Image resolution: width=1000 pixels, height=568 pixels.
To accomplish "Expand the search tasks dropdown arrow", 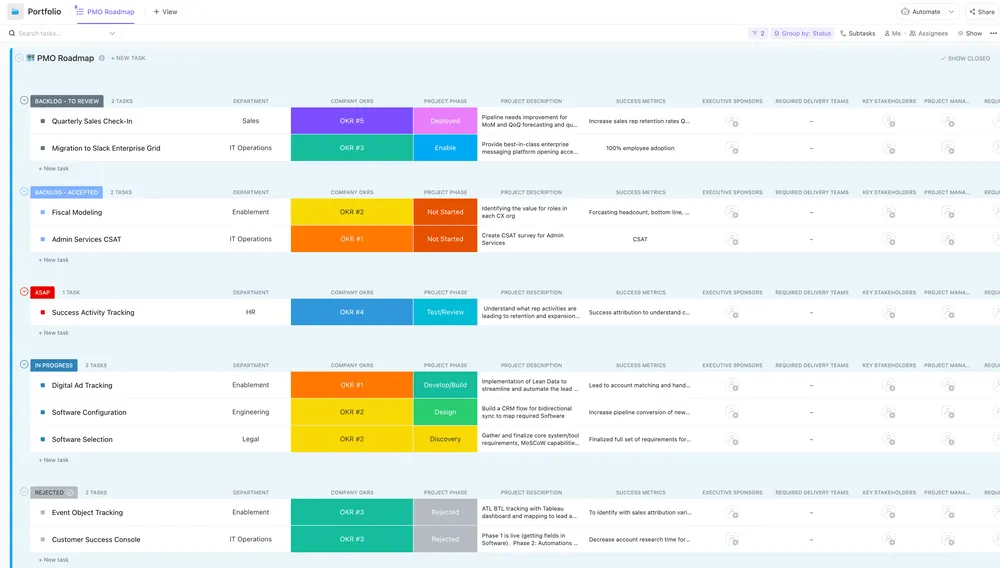I will [x=112, y=33].
